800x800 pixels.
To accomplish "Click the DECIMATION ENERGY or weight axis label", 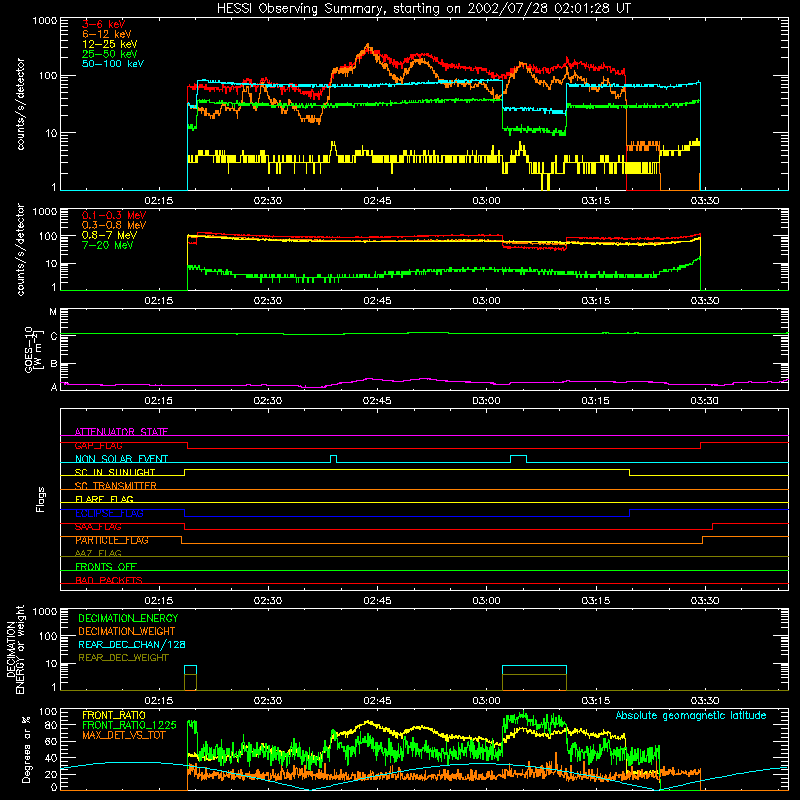I will tap(15, 649).
